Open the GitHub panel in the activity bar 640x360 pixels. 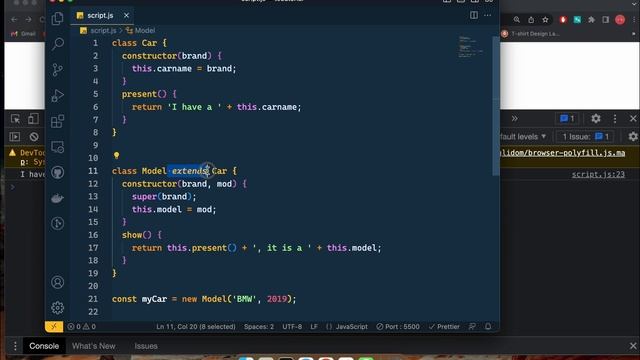pos(58,173)
